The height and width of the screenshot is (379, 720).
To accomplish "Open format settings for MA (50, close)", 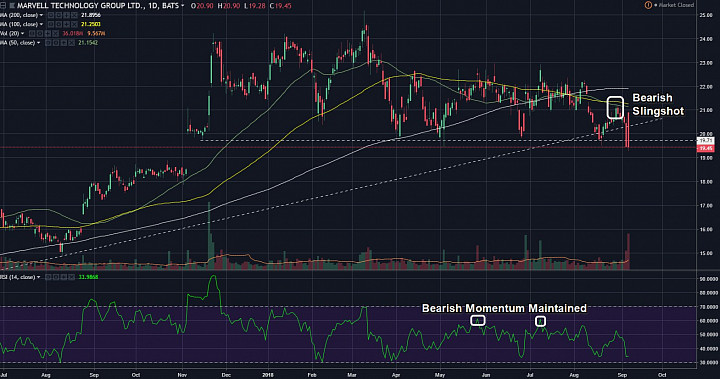I will [56, 43].
